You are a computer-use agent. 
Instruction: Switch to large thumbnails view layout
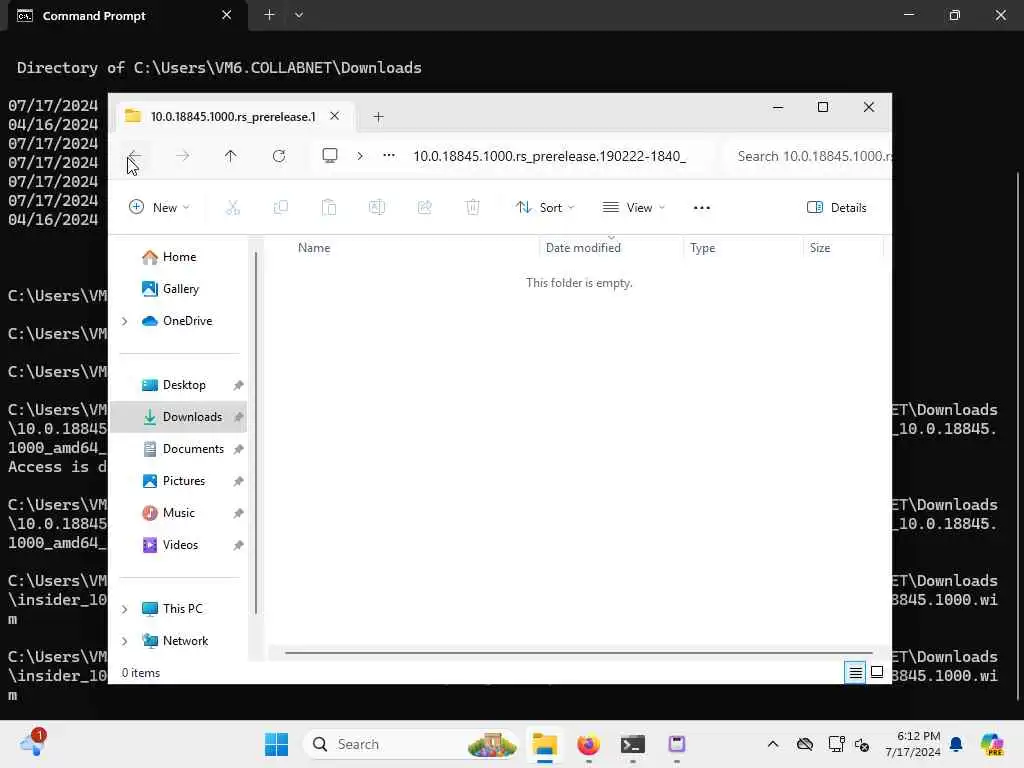[x=877, y=672]
